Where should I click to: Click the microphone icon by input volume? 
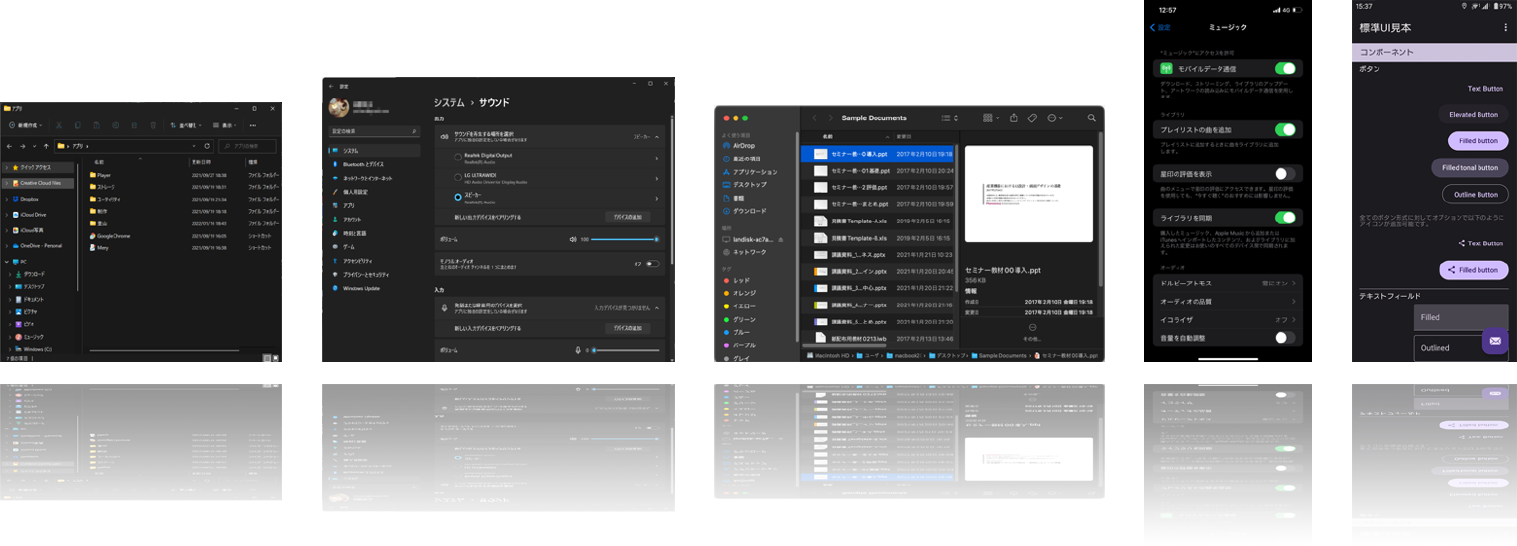(x=578, y=350)
